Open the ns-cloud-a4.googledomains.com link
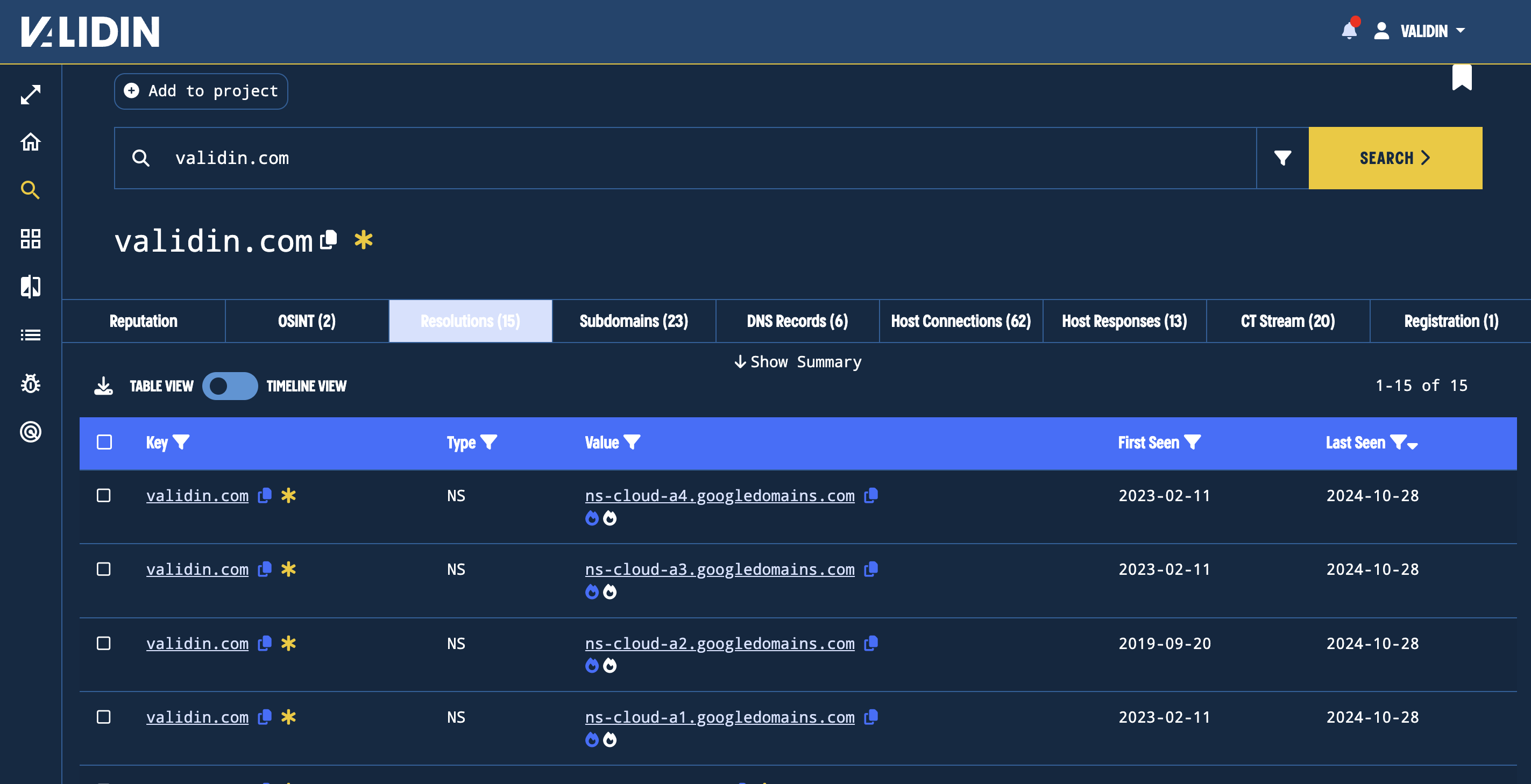Viewport: 1531px width, 784px height. tap(719, 495)
